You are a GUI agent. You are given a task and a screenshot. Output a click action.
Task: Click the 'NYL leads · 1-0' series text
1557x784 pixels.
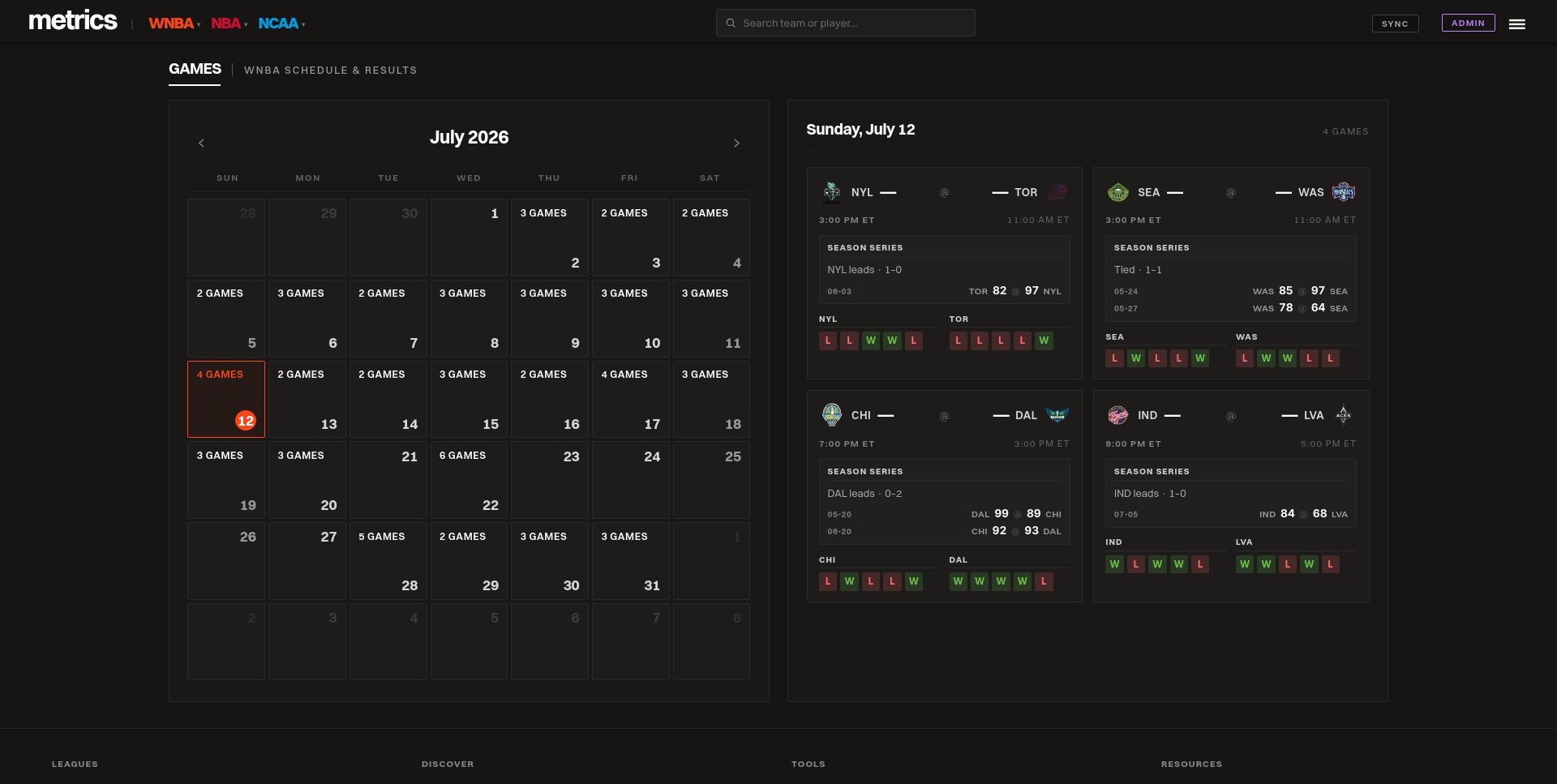(864, 270)
